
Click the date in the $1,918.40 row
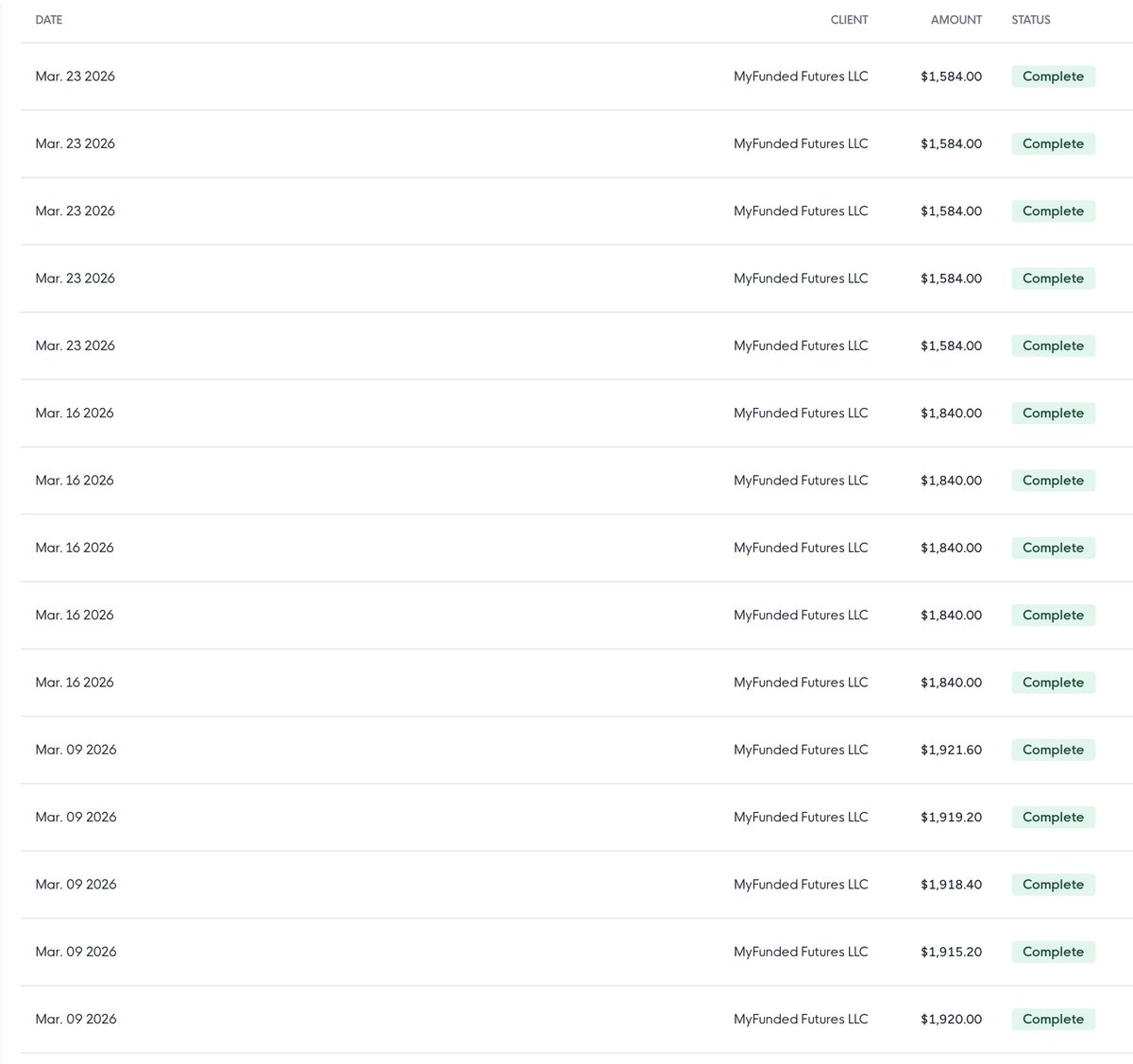[x=76, y=885]
